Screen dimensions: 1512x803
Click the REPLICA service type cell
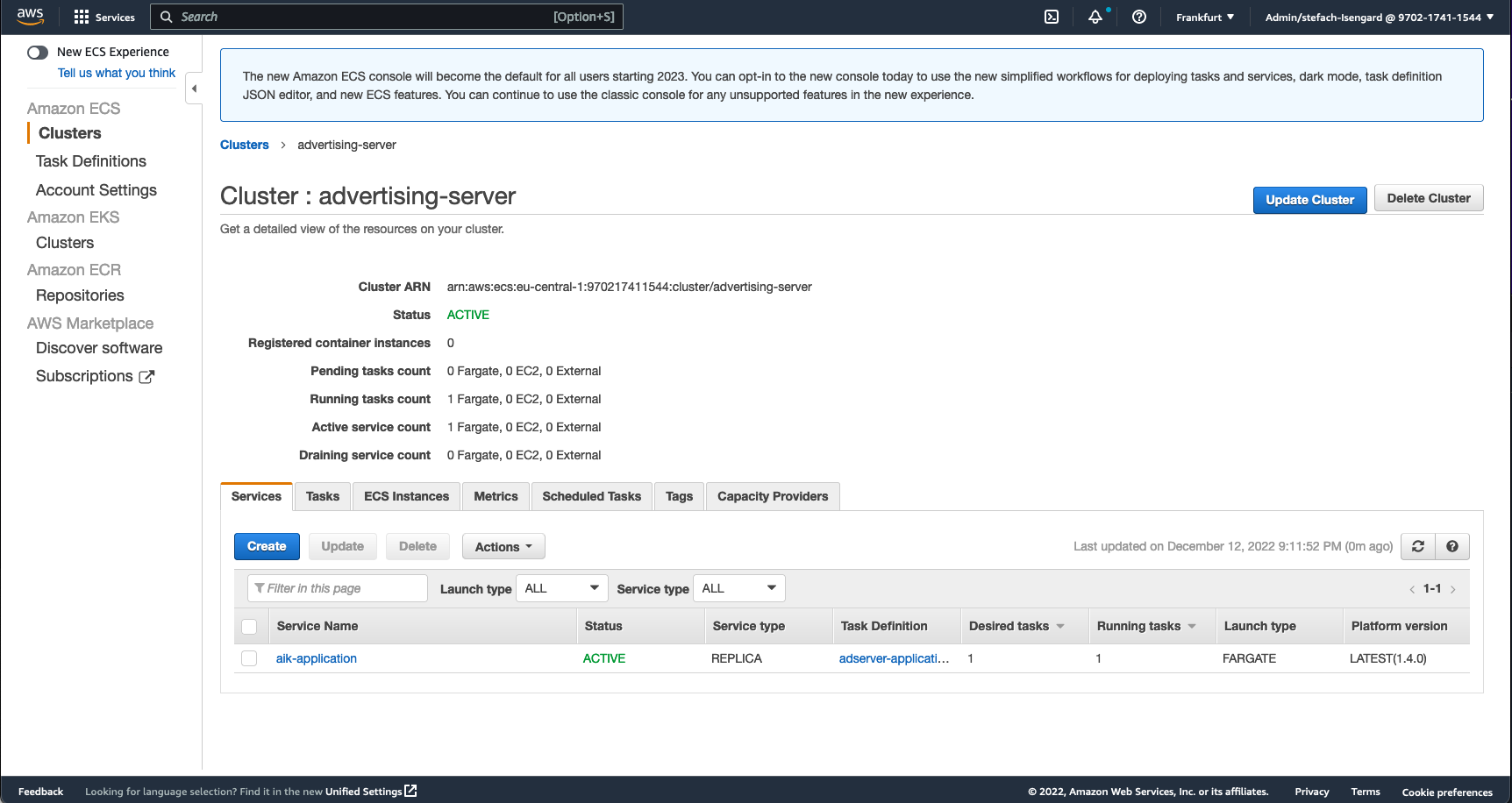[x=737, y=658]
